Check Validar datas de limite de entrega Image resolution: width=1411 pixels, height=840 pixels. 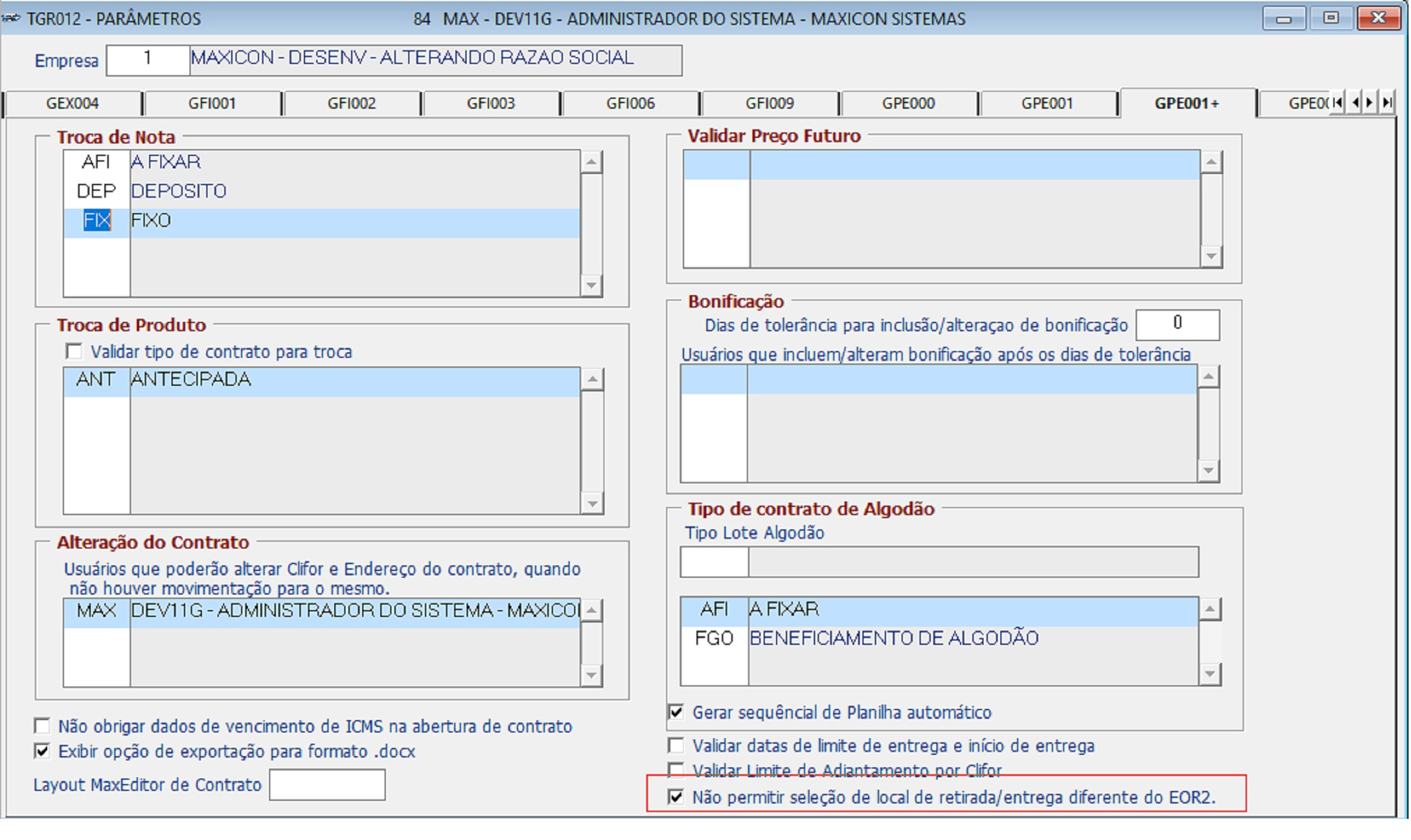point(676,745)
